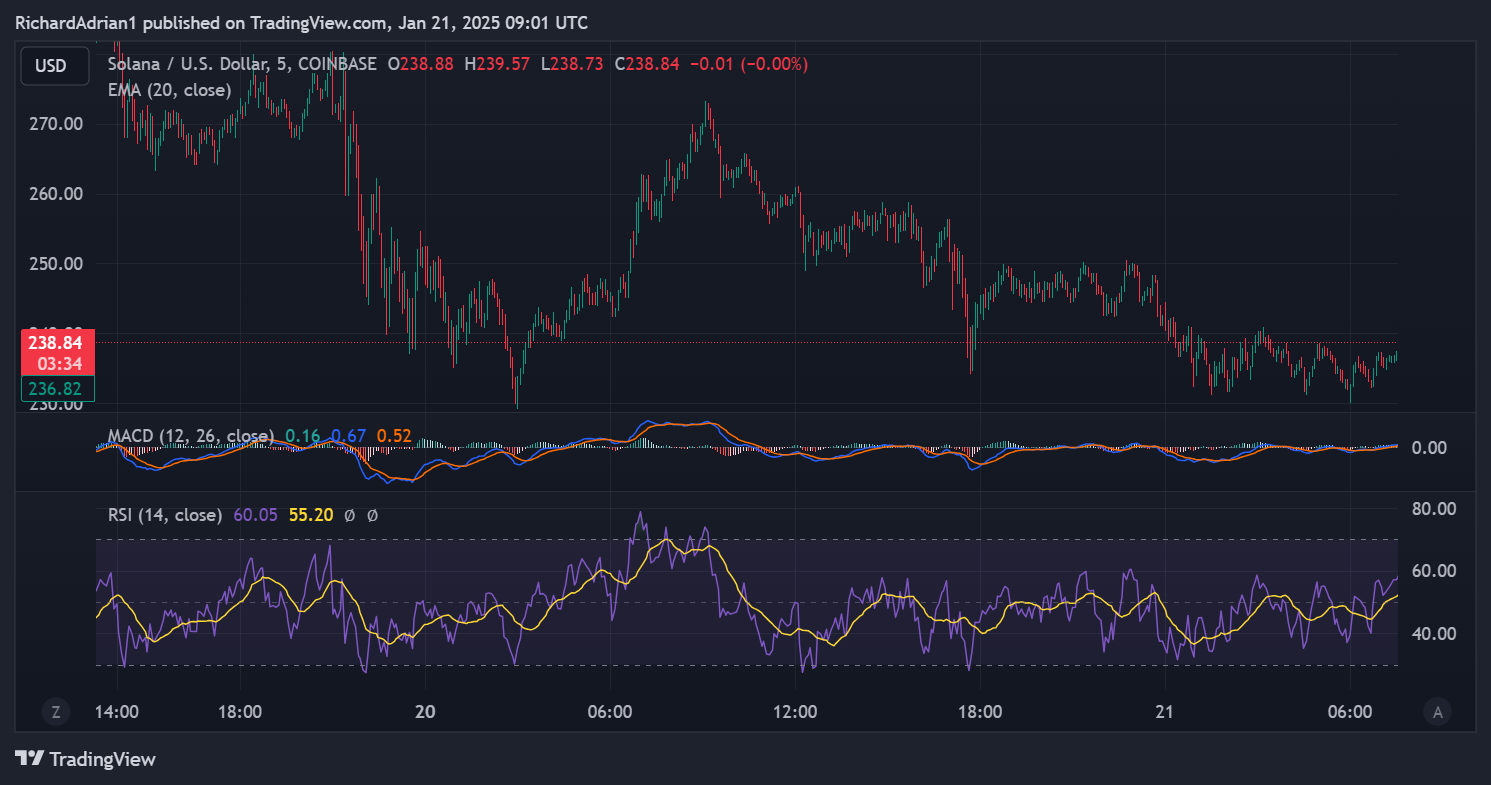Click the MACD (12, 26, close) indicator label
The image size is (1491, 785).
(x=190, y=436)
